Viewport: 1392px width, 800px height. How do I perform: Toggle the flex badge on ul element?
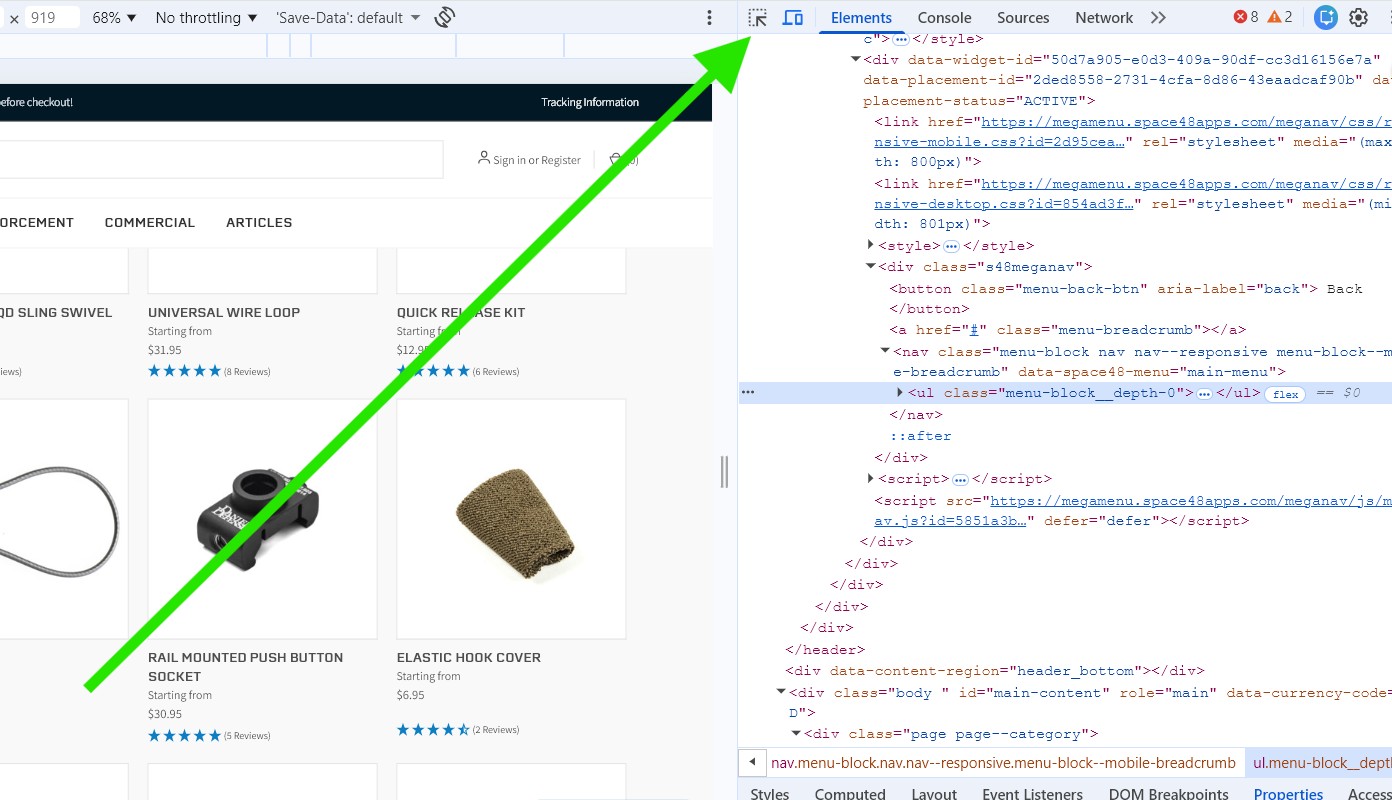pyautogui.click(x=1286, y=394)
